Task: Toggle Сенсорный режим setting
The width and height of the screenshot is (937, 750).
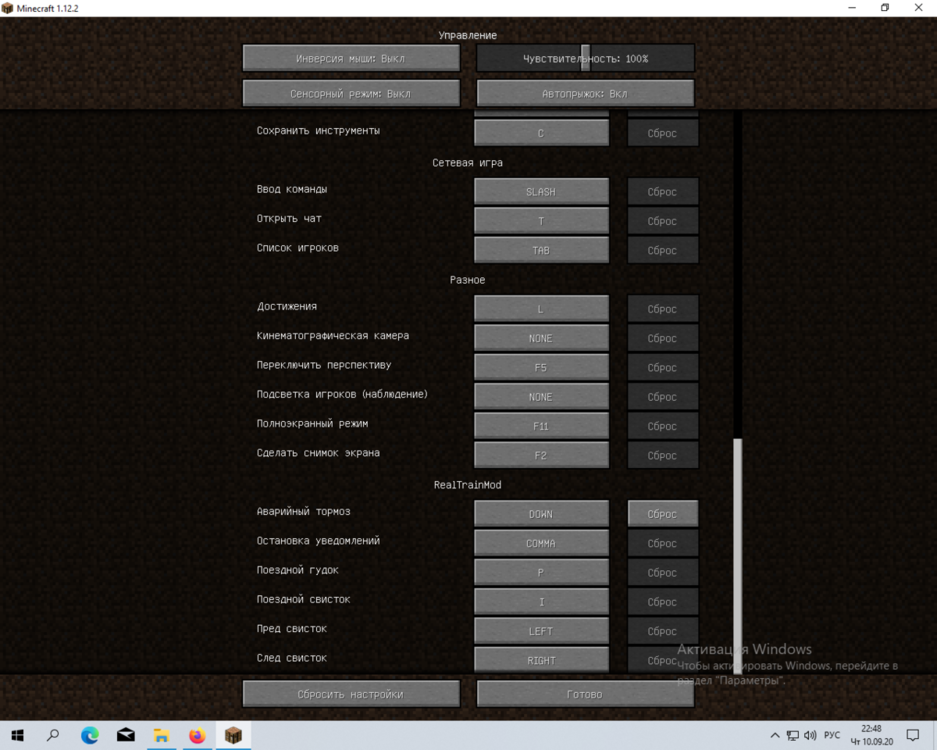Action: (x=351, y=94)
